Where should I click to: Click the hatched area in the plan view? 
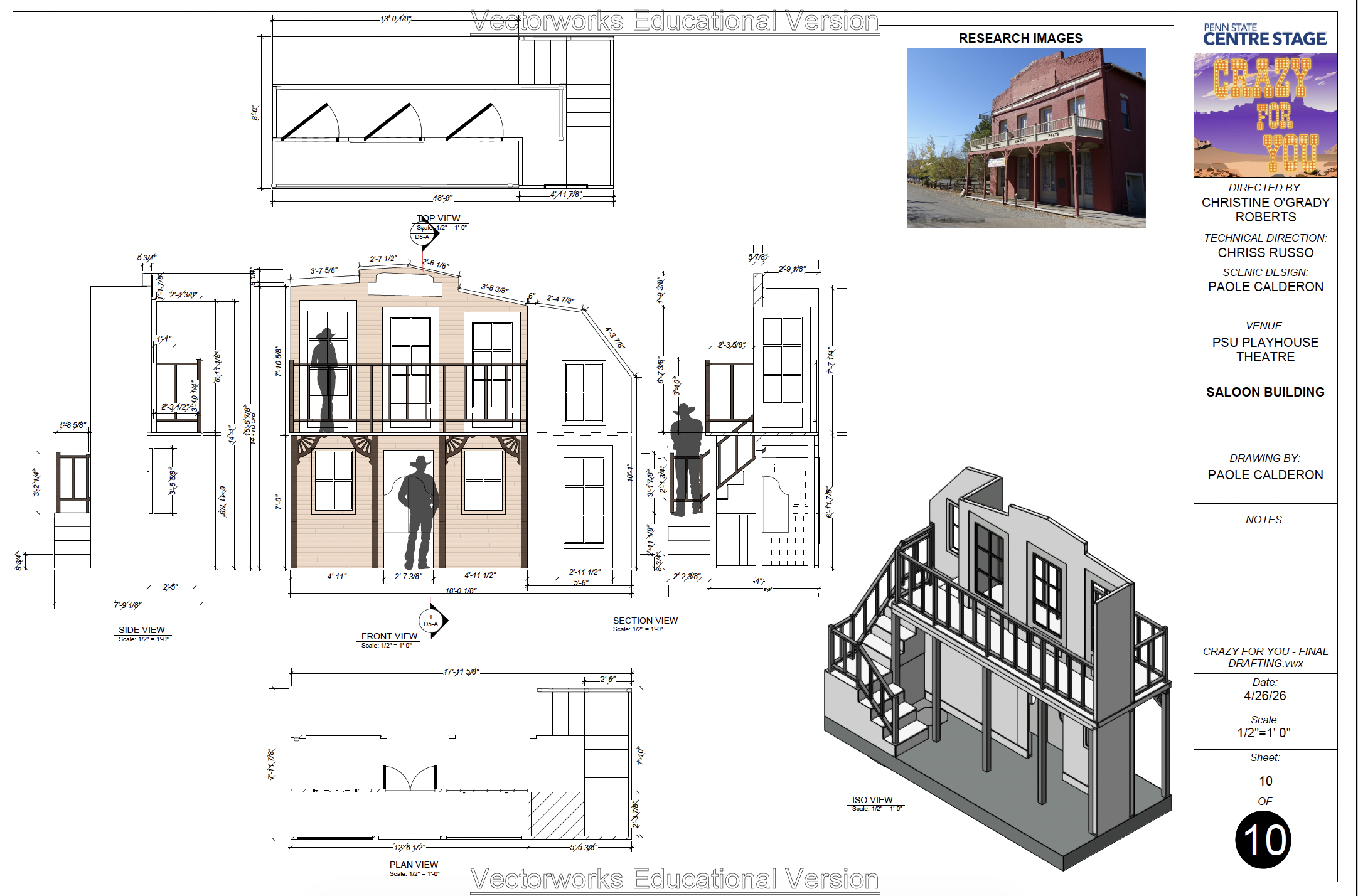click(556, 814)
